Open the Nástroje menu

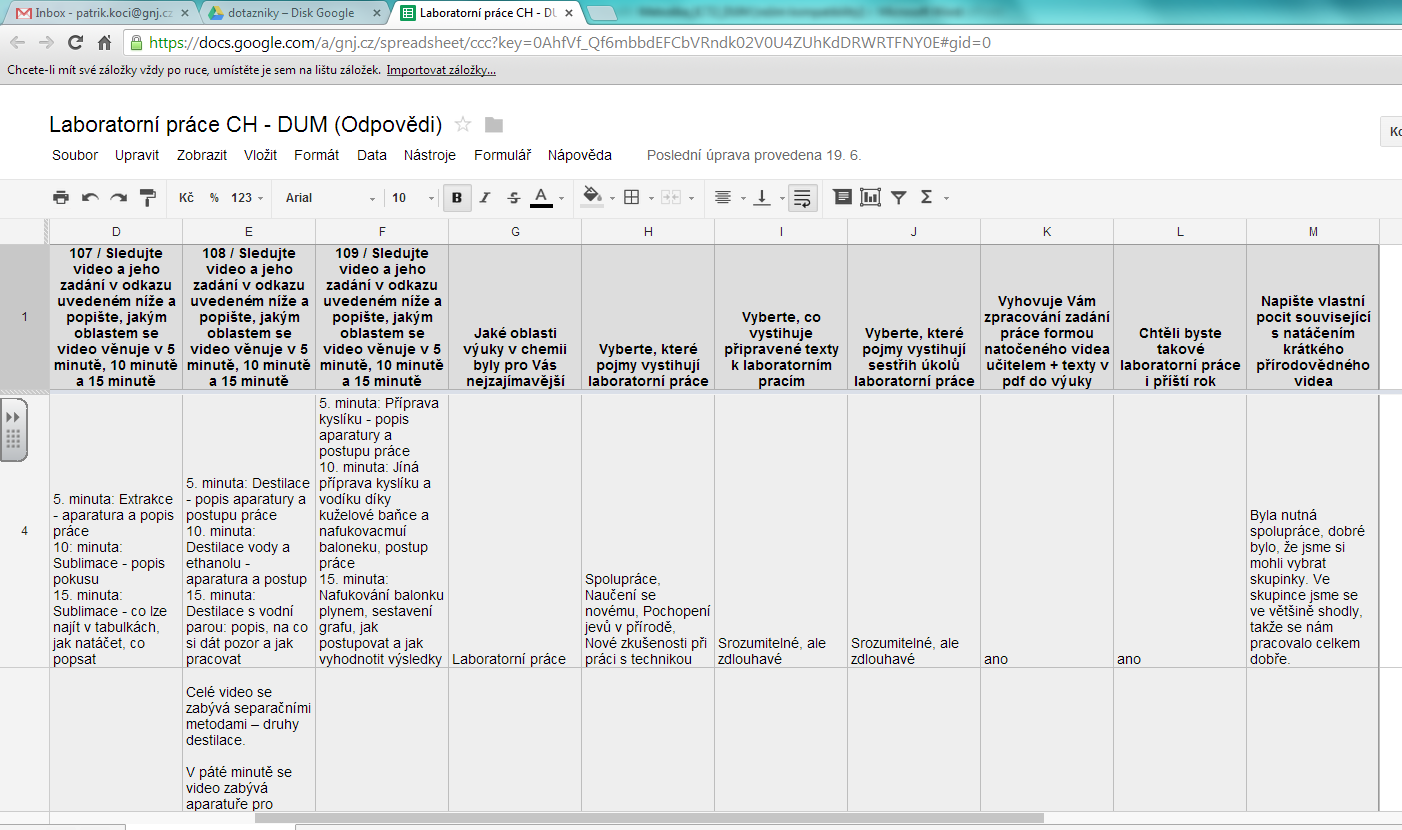click(430, 155)
